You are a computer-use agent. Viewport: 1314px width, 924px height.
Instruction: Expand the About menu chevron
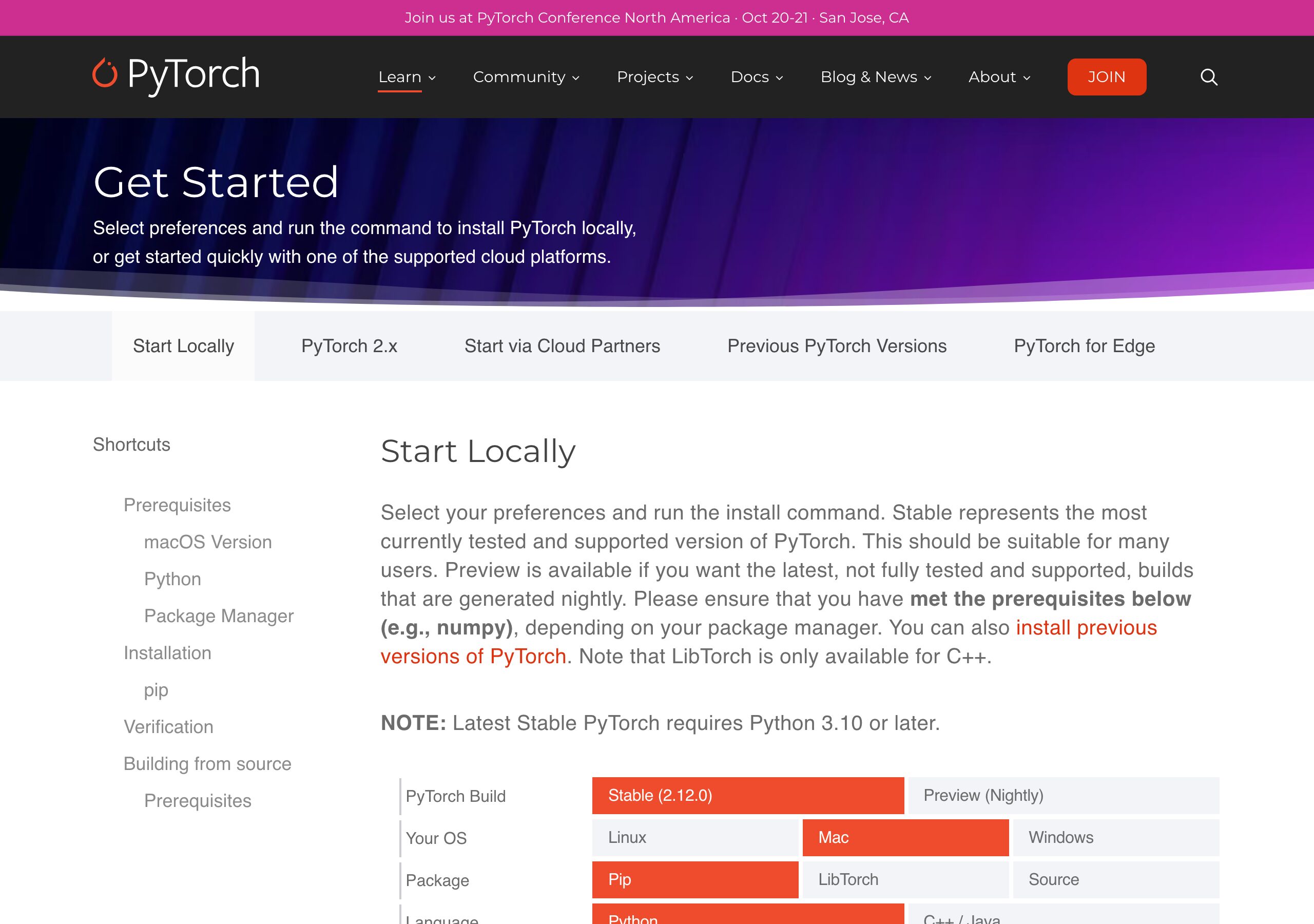click(1027, 78)
